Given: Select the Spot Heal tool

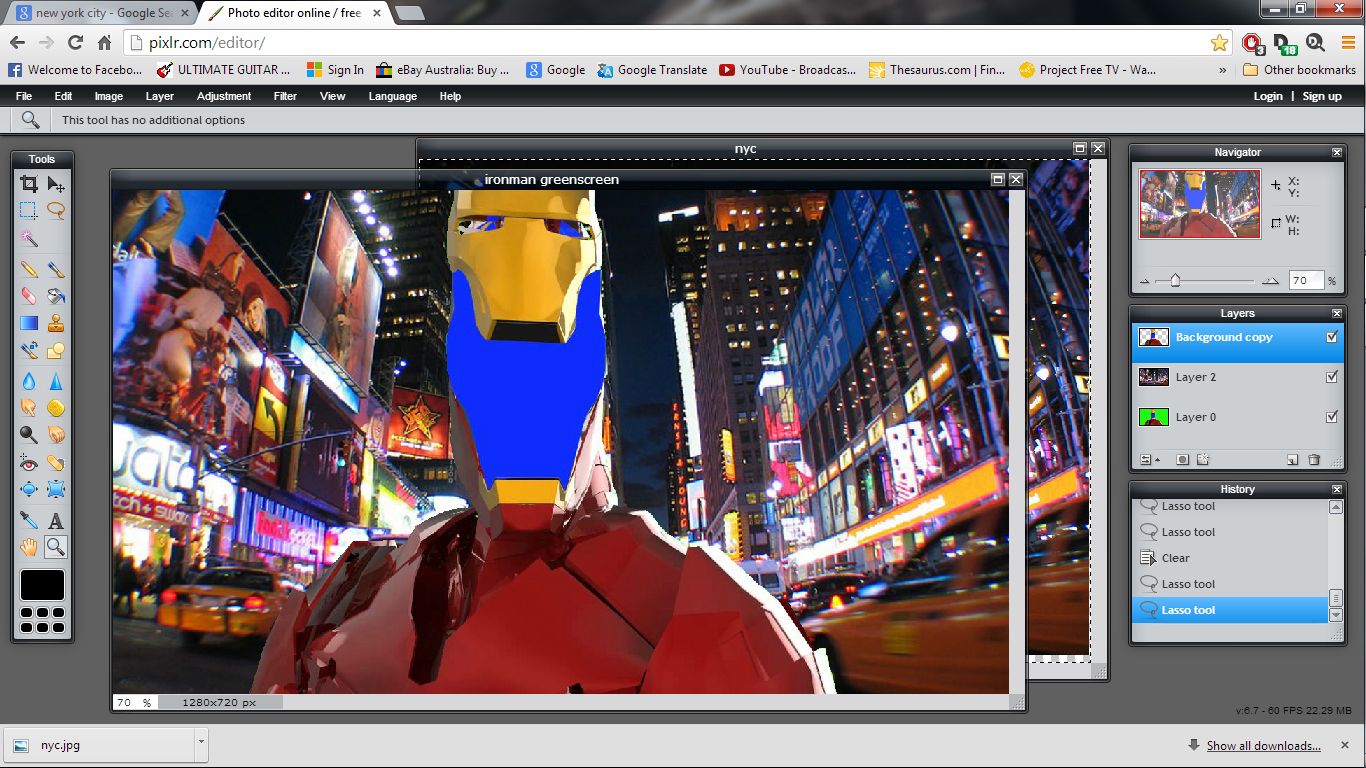Looking at the screenshot, I should click(56, 463).
